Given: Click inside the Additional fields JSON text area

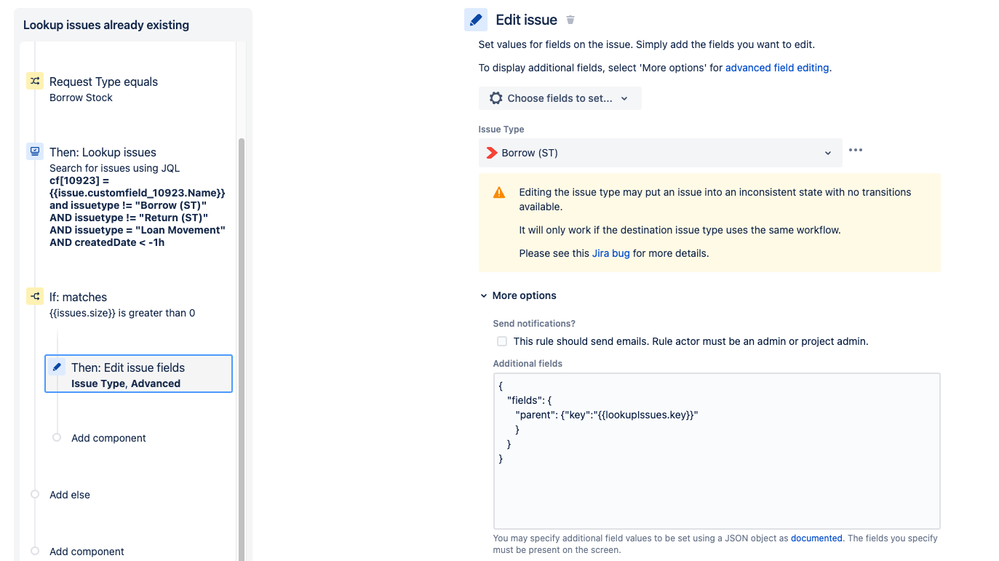Looking at the screenshot, I should [716, 451].
